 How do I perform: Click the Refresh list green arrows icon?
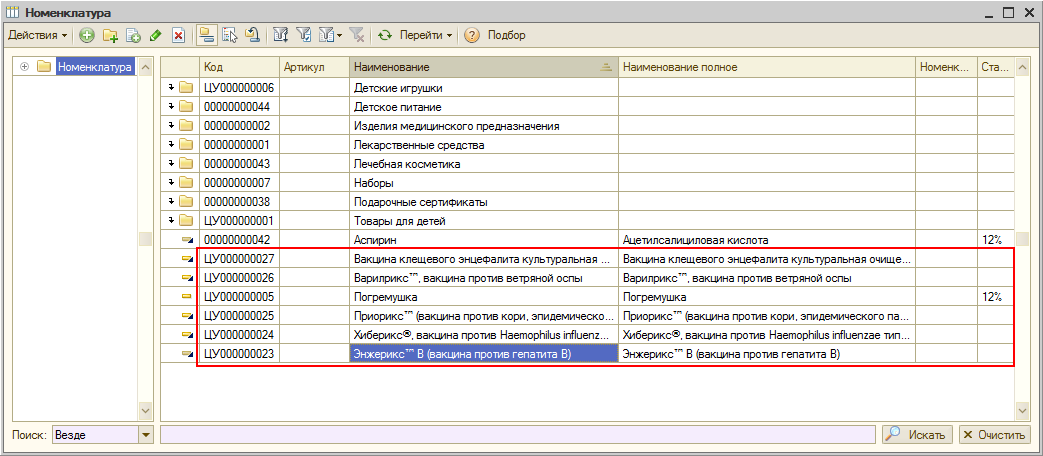pos(385,36)
